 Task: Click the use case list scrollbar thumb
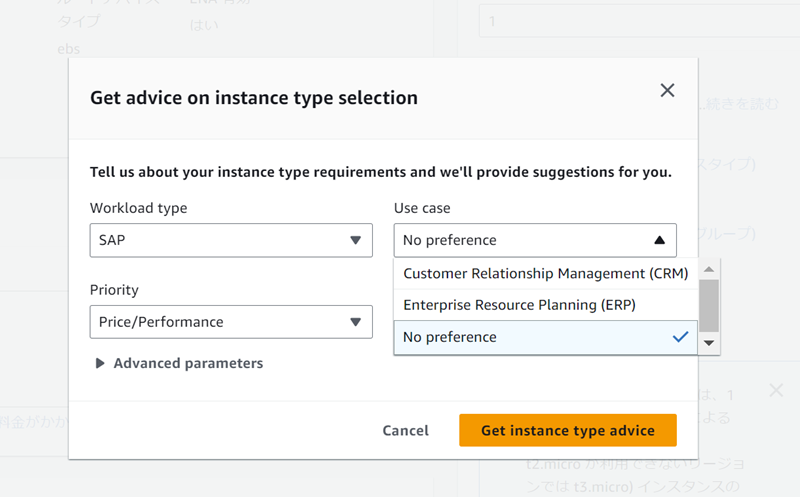(709, 306)
